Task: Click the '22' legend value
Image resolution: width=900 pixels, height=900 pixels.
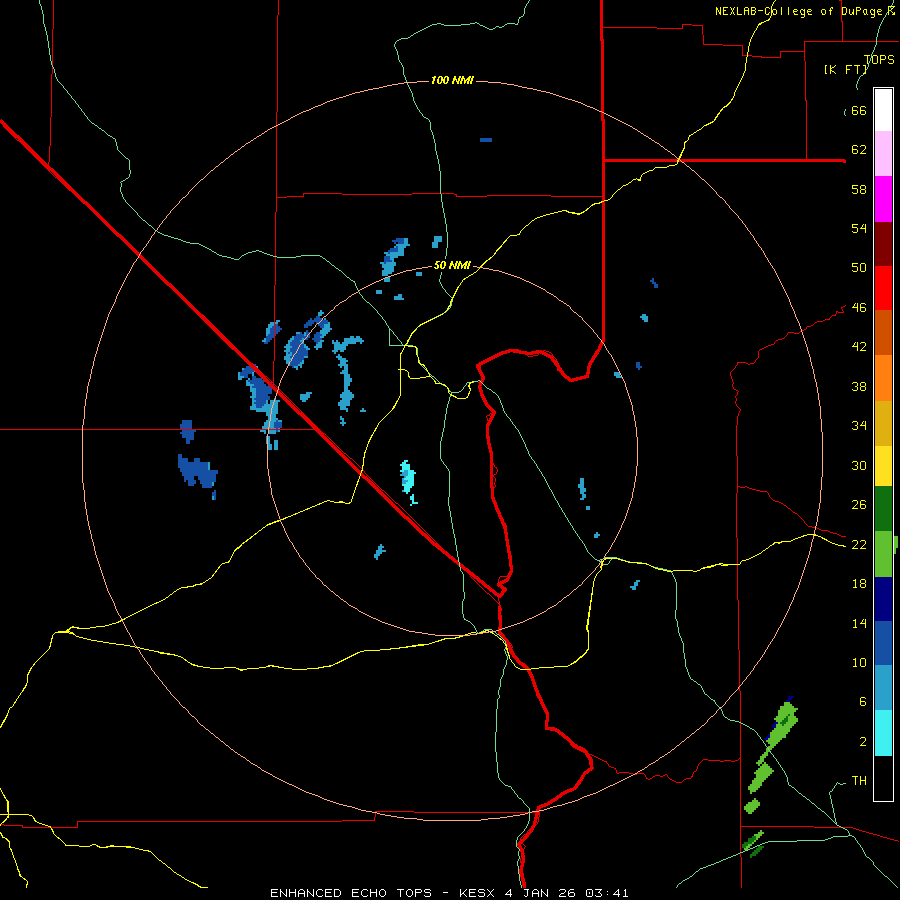Action: coord(859,544)
